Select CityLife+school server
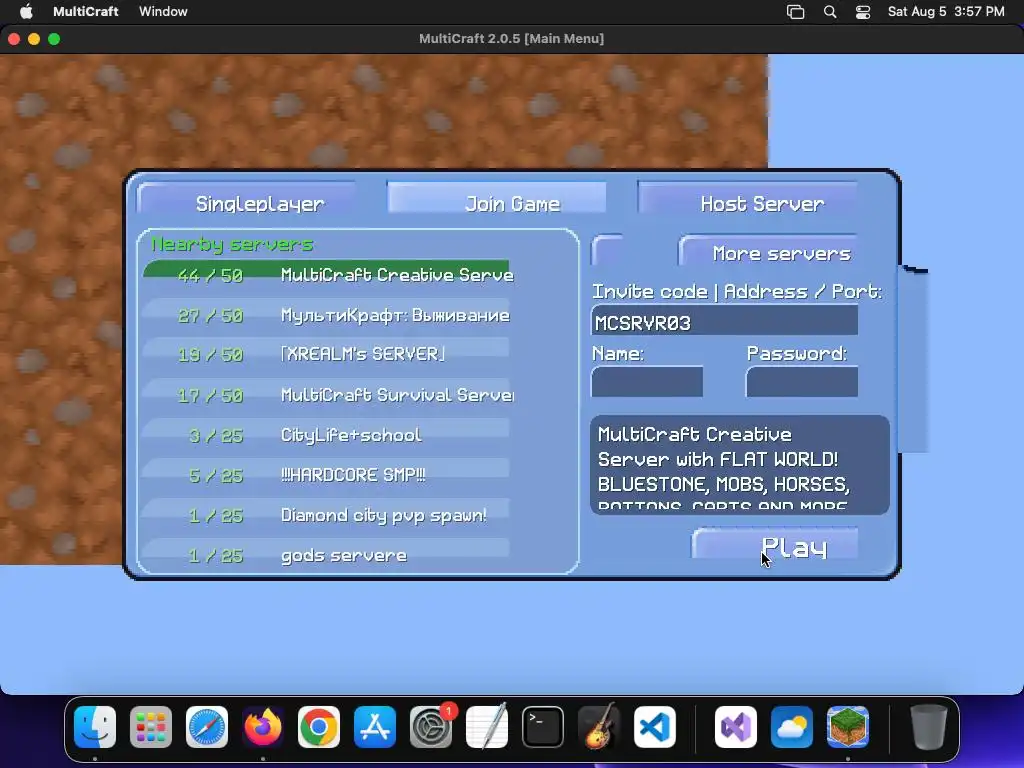The width and height of the screenshot is (1024, 768). (327, 435)
